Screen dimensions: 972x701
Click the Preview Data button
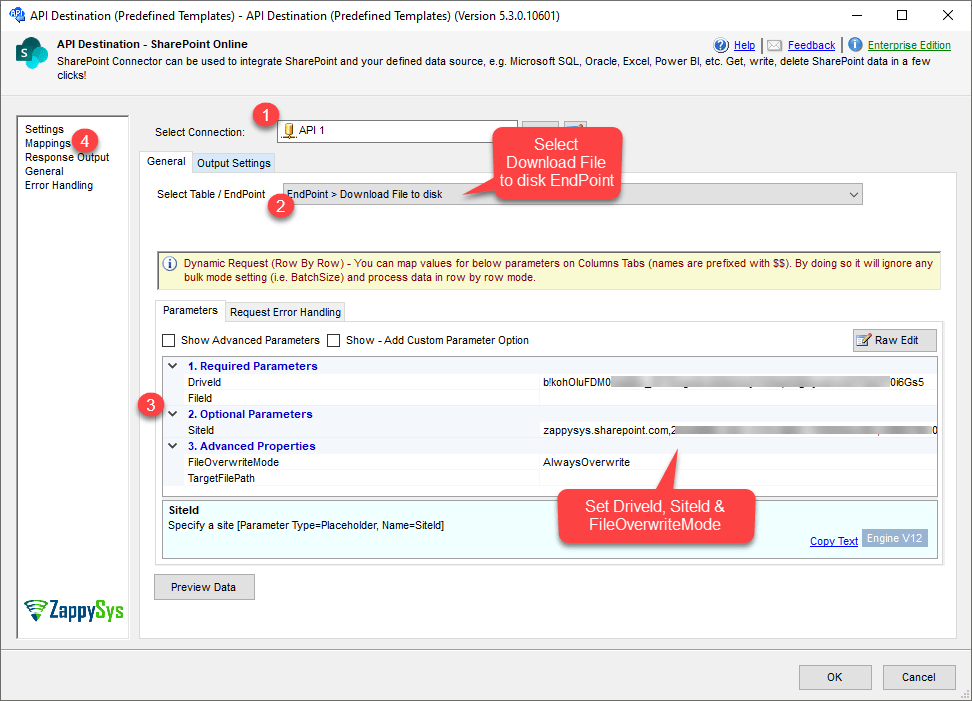204,587
